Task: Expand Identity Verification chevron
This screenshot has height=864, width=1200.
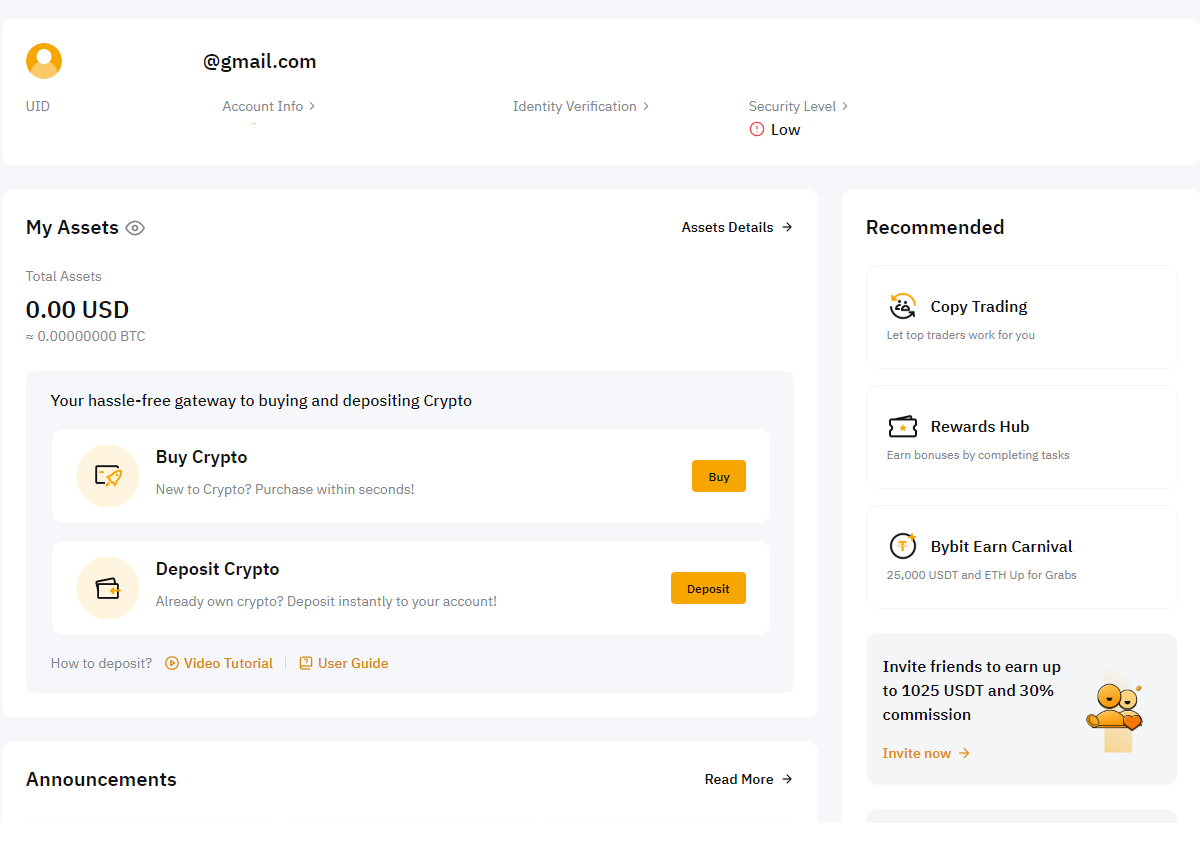Action: tap(646, 106)
